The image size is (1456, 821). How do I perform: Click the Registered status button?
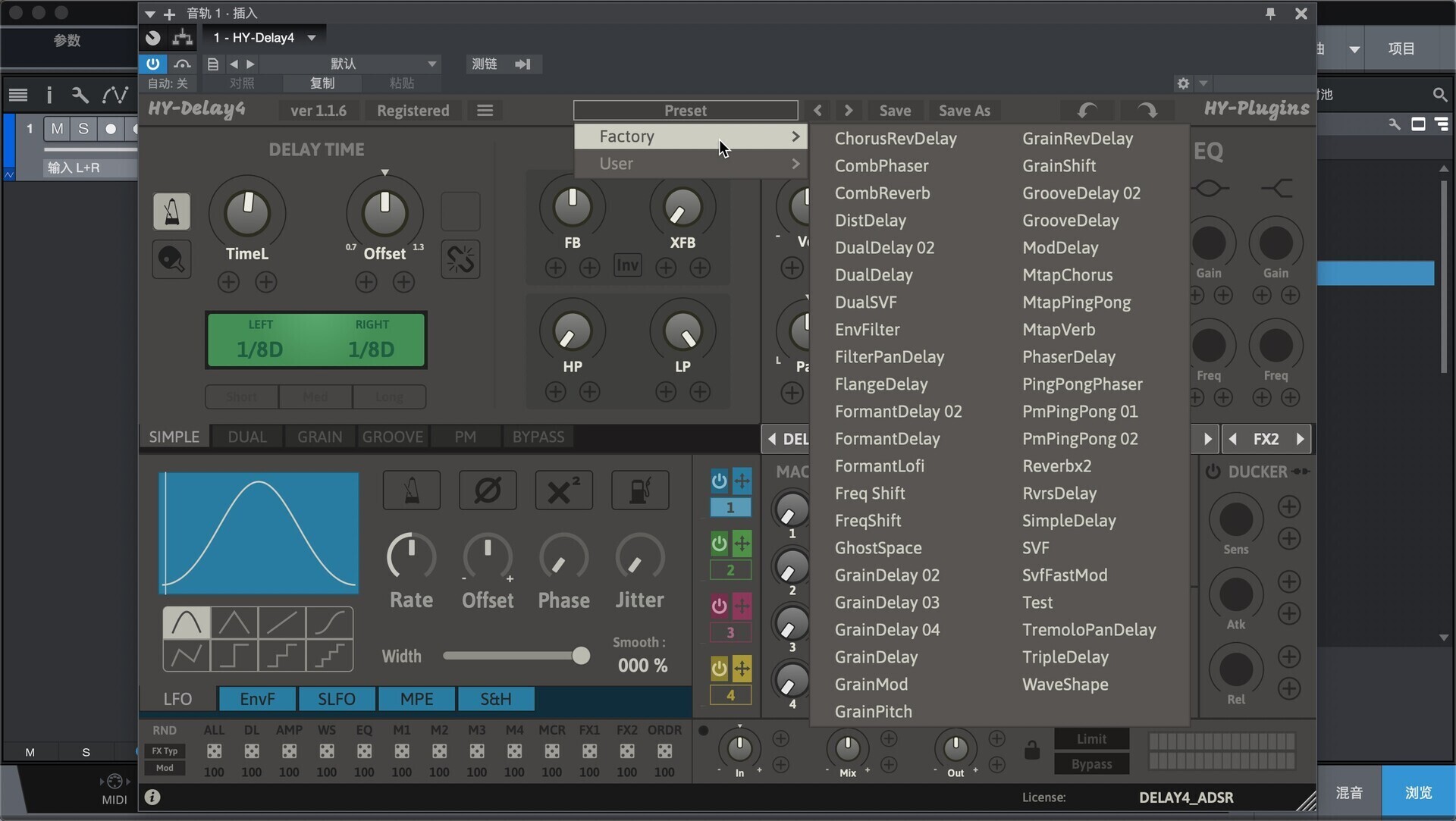click(x=413, y=111)
